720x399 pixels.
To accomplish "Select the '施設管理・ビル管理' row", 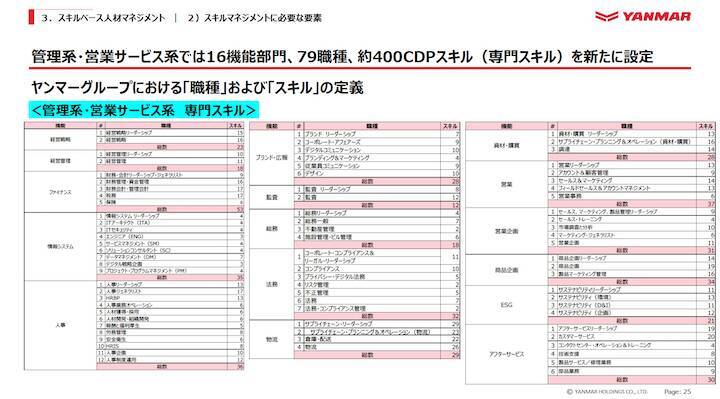I will point(377,236).
